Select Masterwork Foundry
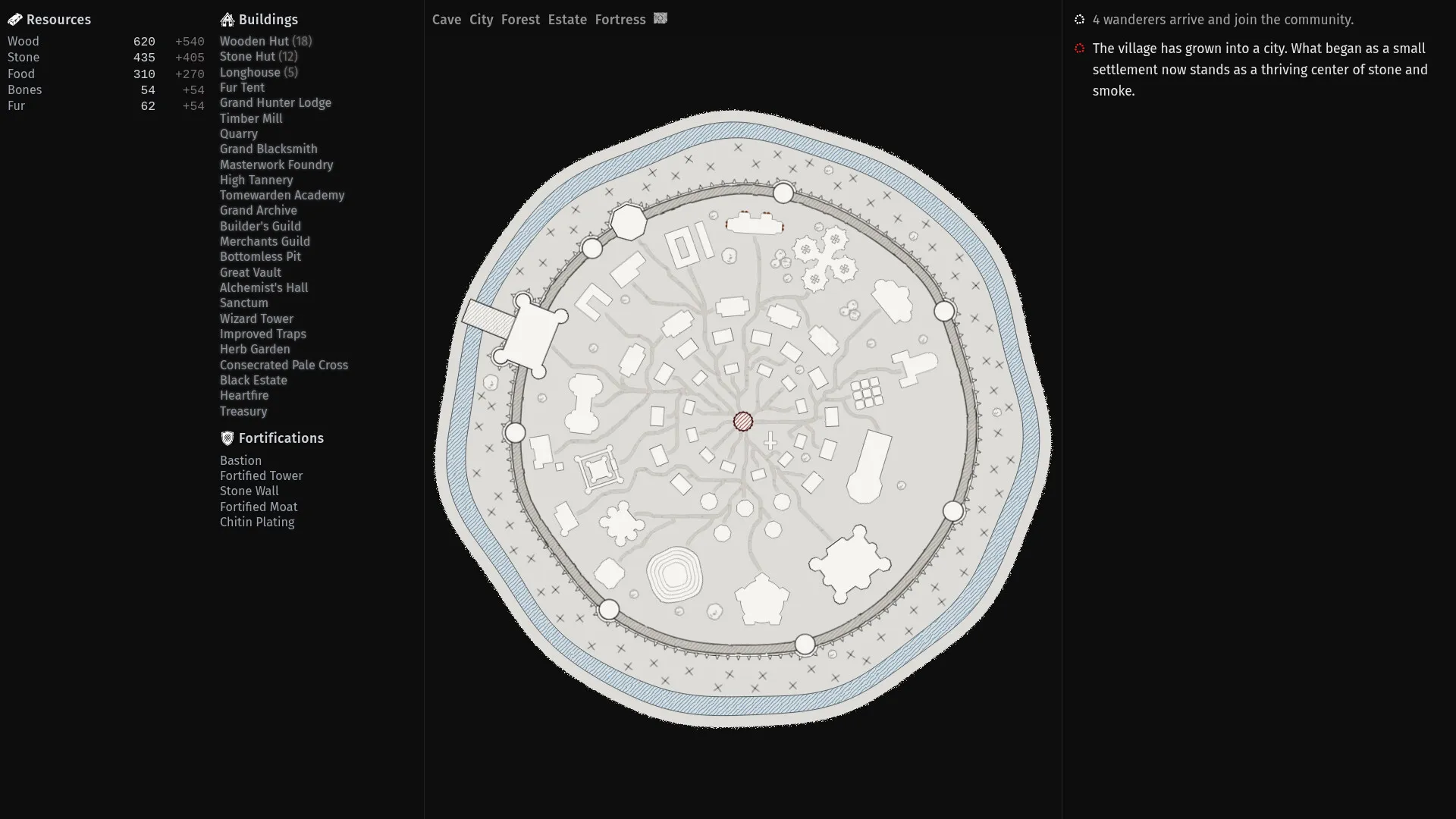The height and width of the screenshot is (819, 1456). click(276, 165)
